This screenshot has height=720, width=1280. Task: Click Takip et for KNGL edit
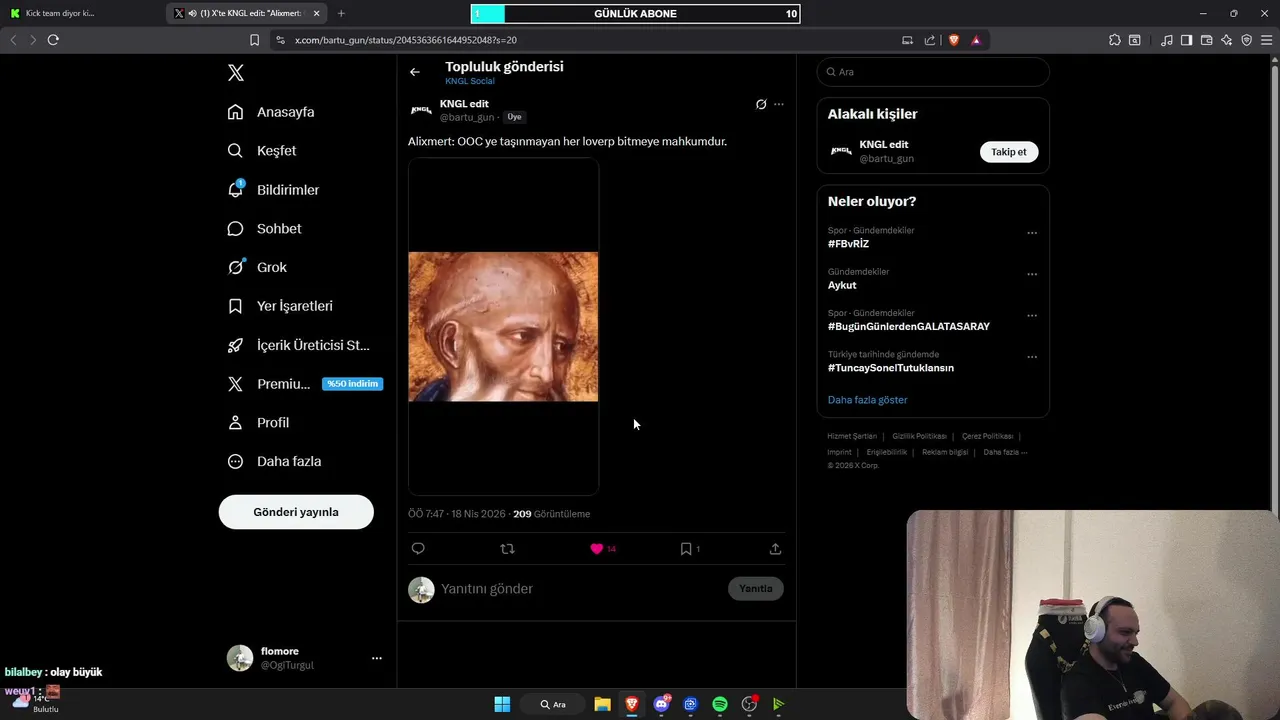[1009, 152]
